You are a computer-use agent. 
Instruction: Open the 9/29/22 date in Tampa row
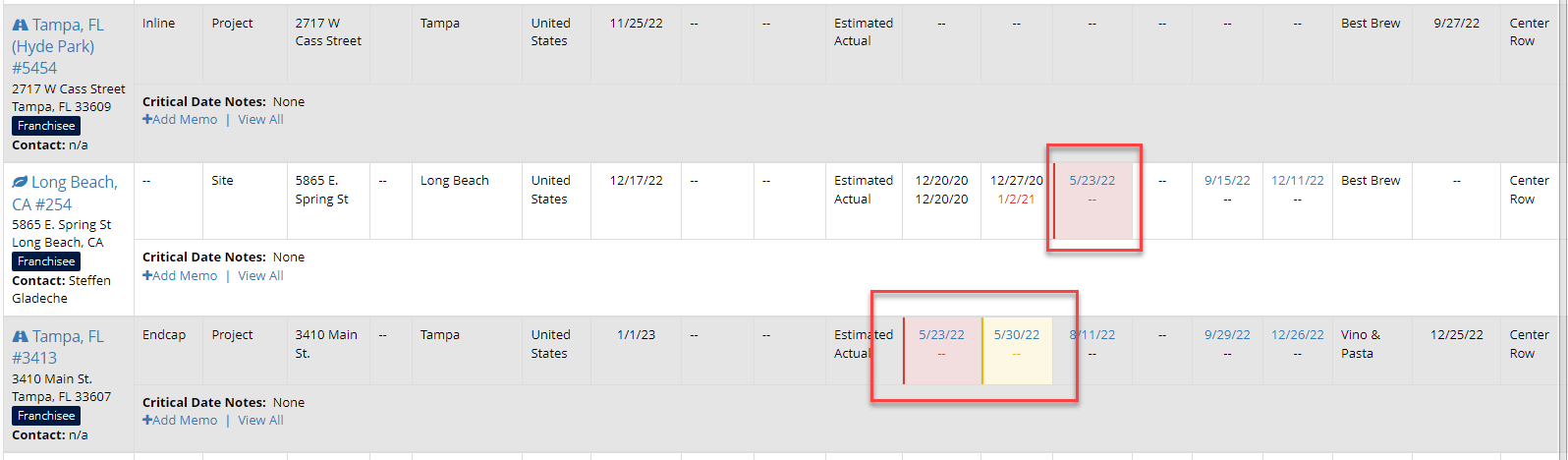coord(1227,335)
